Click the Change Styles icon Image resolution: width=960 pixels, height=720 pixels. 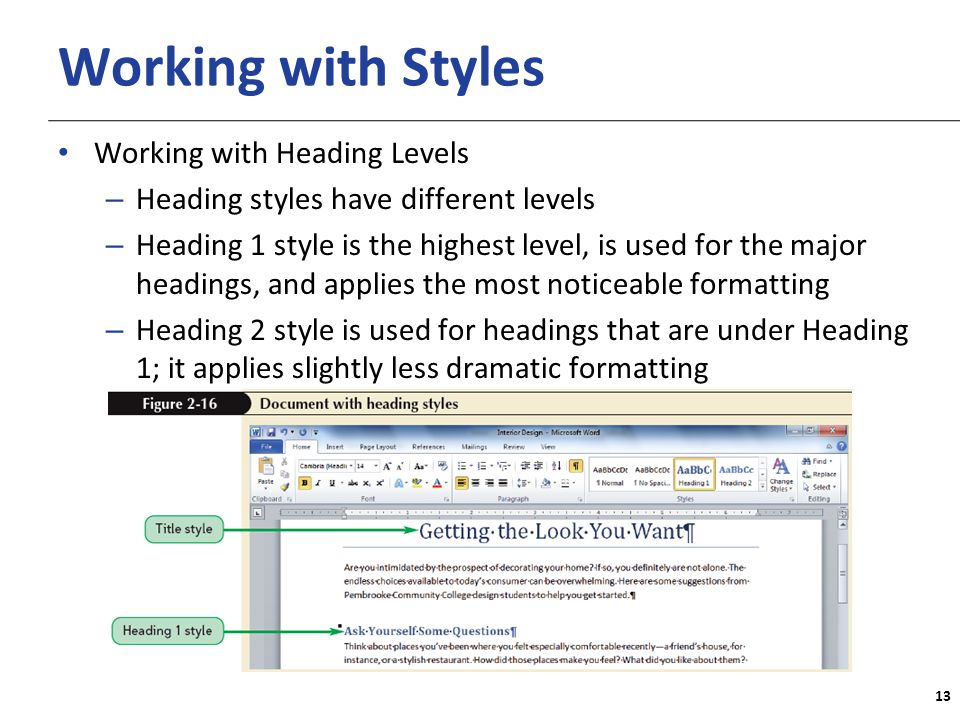[781, 475]
